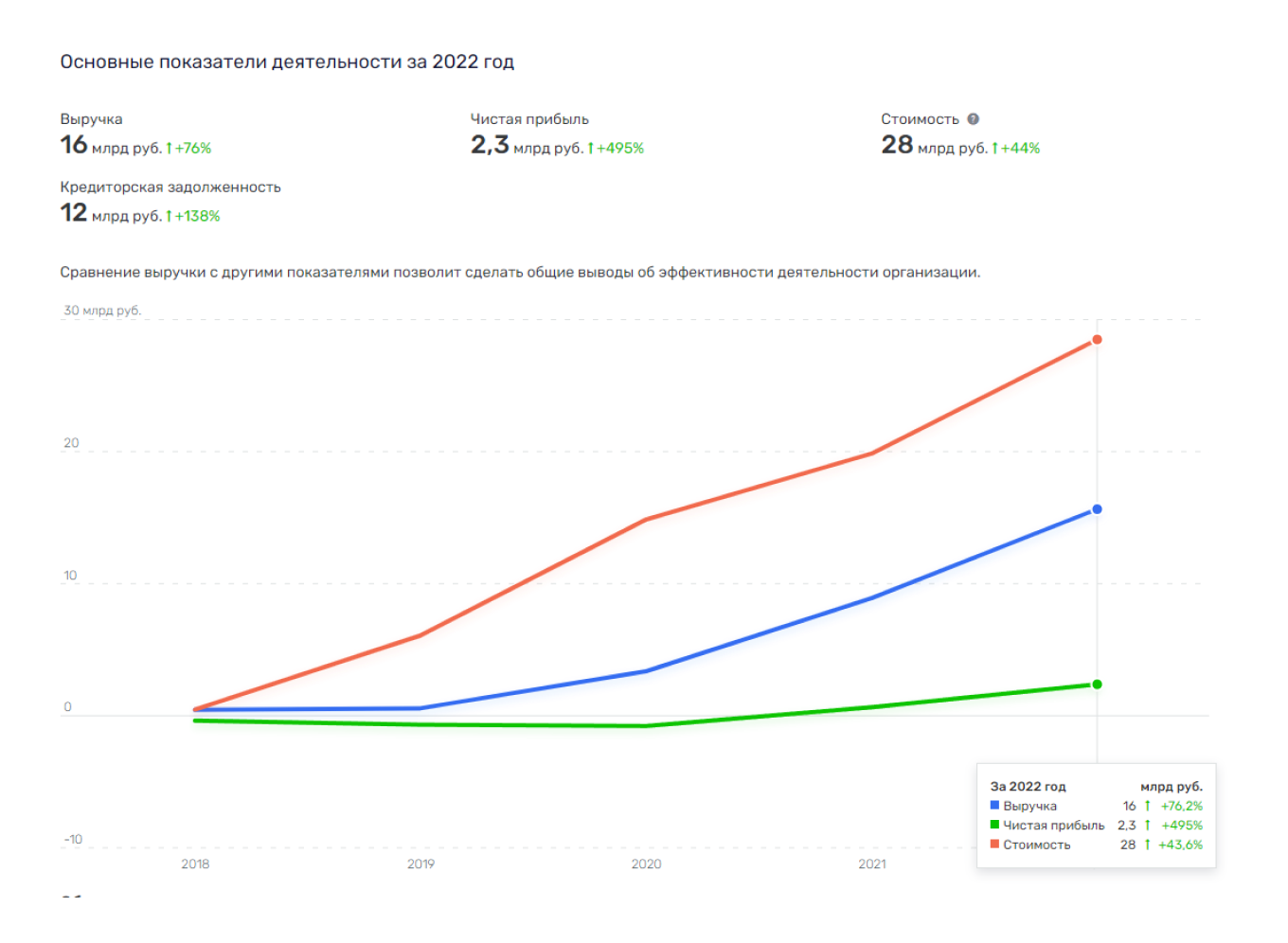Viewport: 1288px width, 943px height.
Task: Click the green Чистая прибыль data point for 2022
Action: (x=1097, y=685)
